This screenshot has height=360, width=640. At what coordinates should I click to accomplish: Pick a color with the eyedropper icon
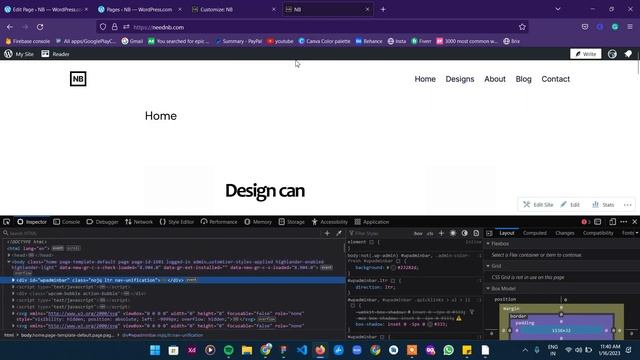[339, 233]
